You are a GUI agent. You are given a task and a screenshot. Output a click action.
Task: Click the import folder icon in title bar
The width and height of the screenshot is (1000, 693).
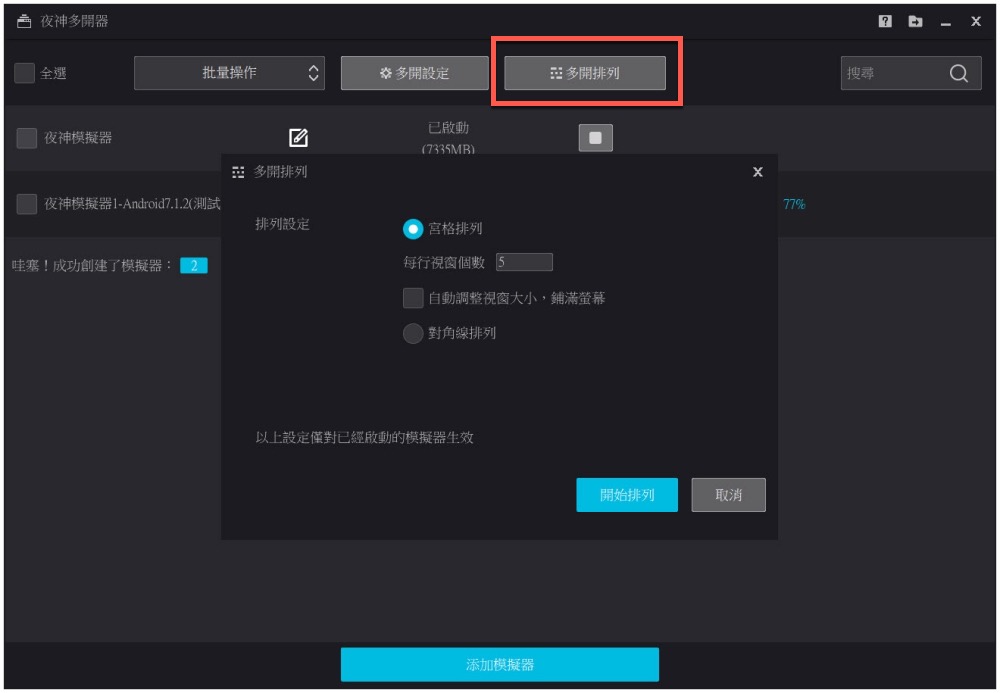tap(915, 21)
